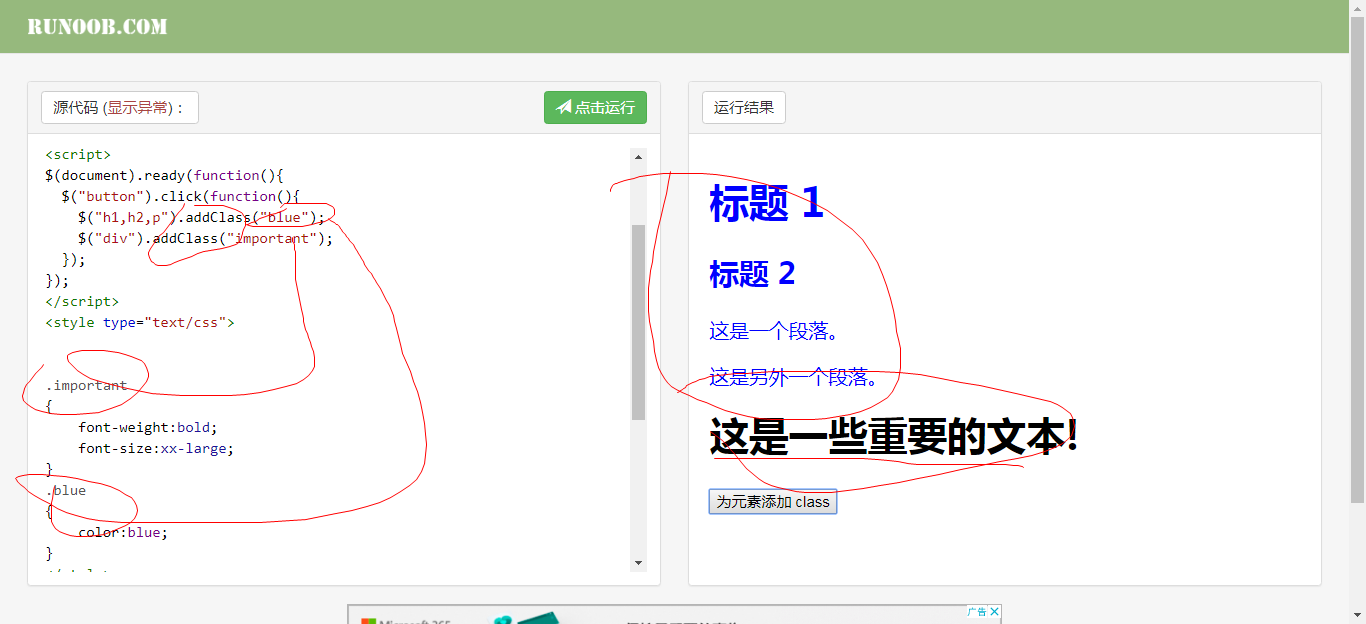Click the bold text 这是一些重要的文本!
The height and width of the screenshot is (624, 1366).
894,437
